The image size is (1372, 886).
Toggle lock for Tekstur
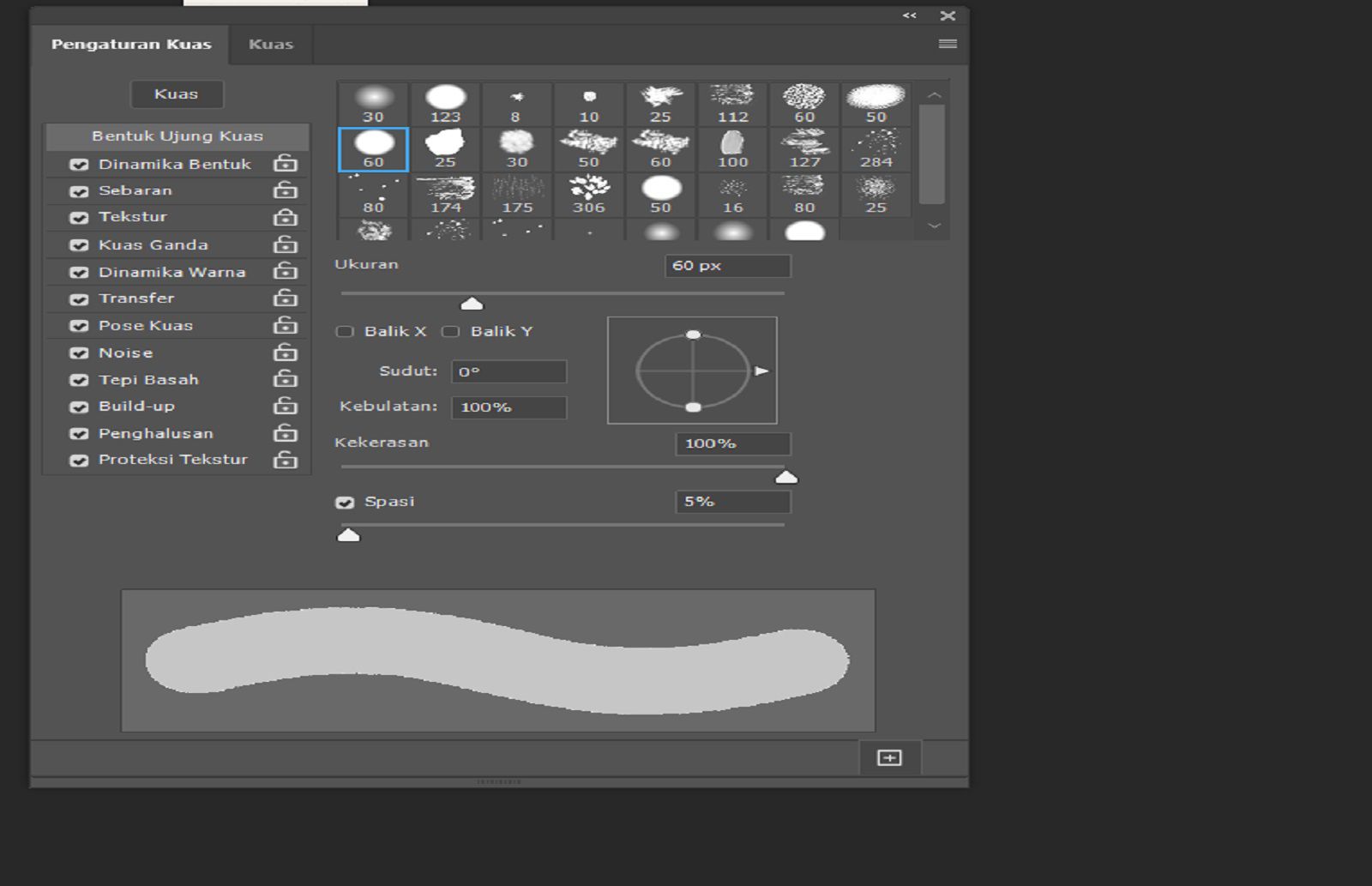286,217
